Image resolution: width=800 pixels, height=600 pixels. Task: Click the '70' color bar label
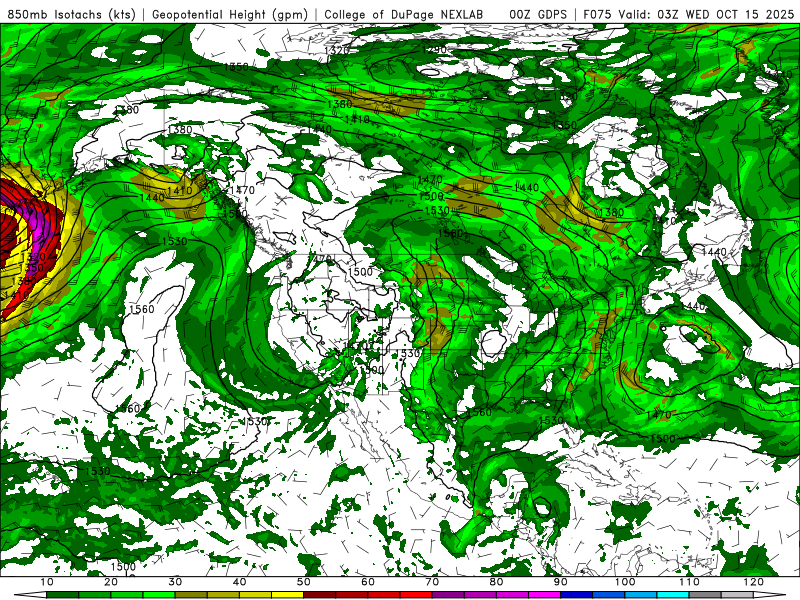[432, 582]
